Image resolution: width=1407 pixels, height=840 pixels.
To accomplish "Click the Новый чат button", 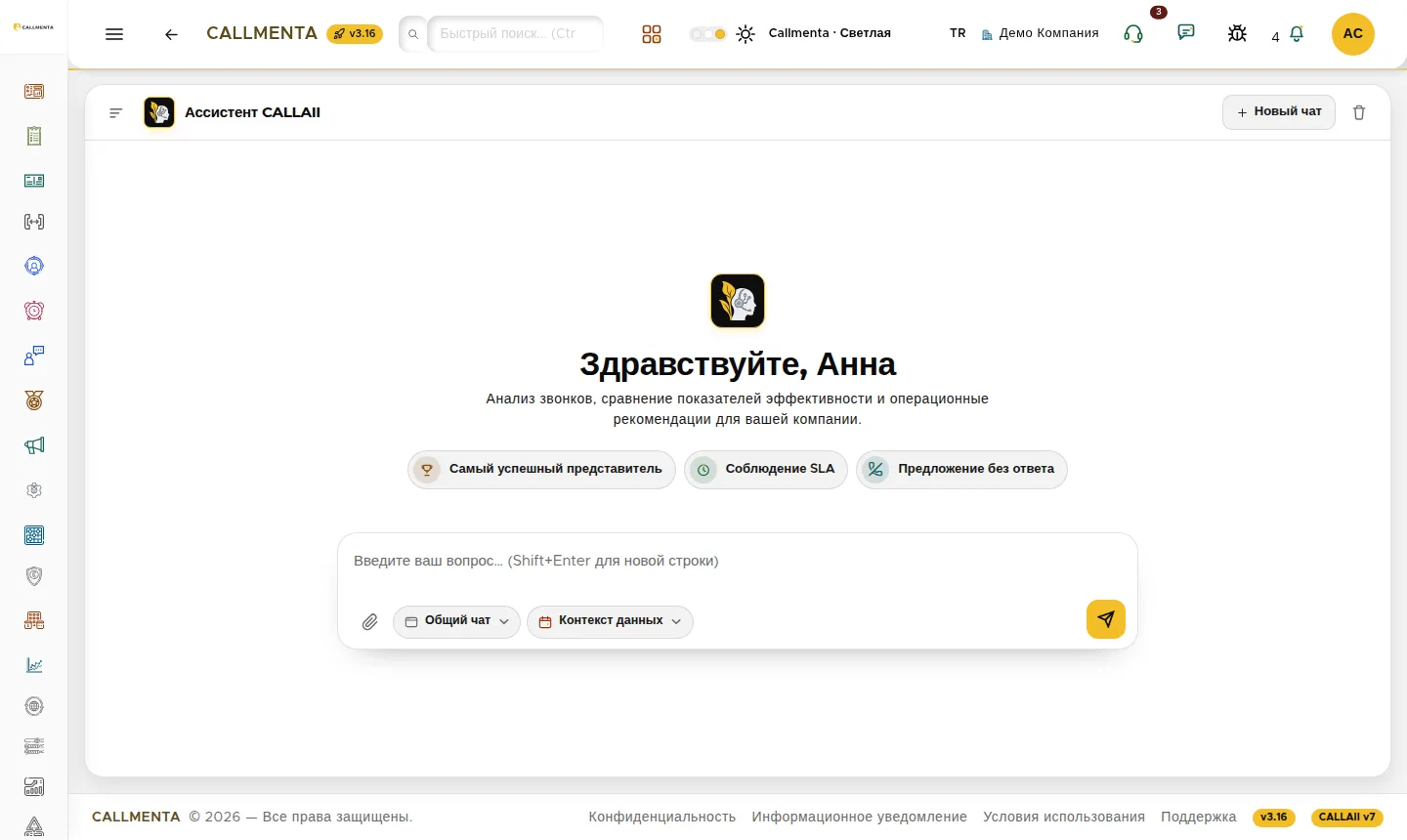I will click(x=1279, y=112).
